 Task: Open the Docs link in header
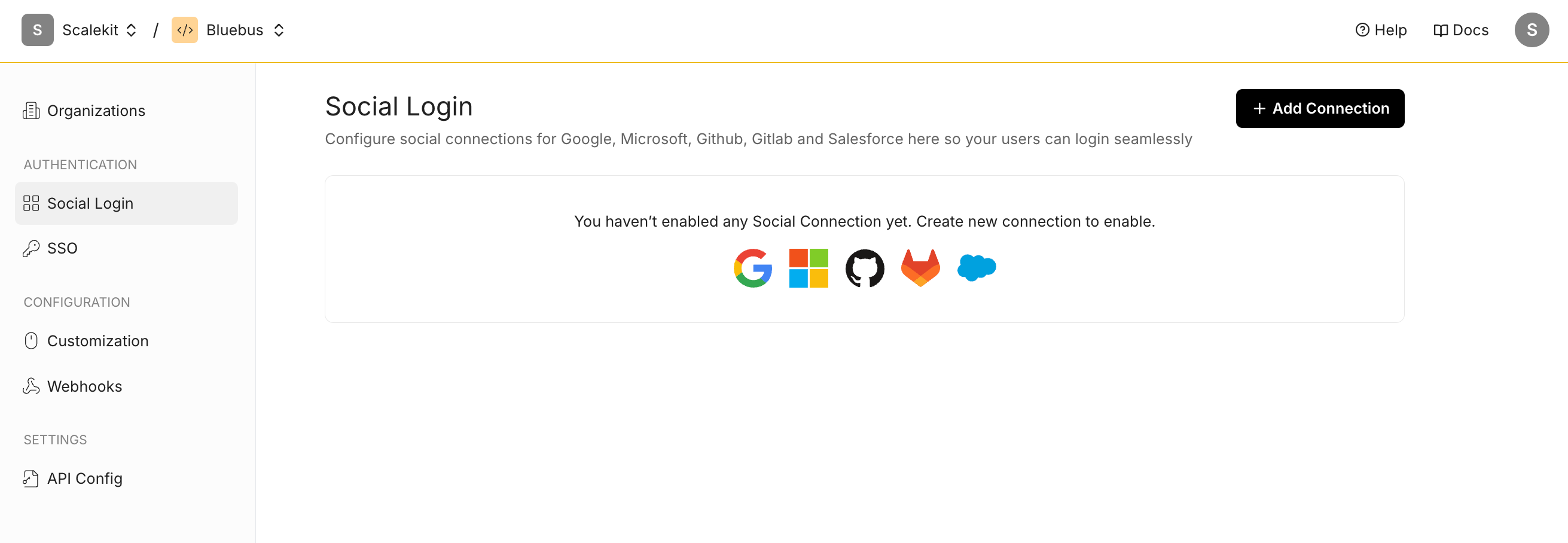coord(1460,29)
